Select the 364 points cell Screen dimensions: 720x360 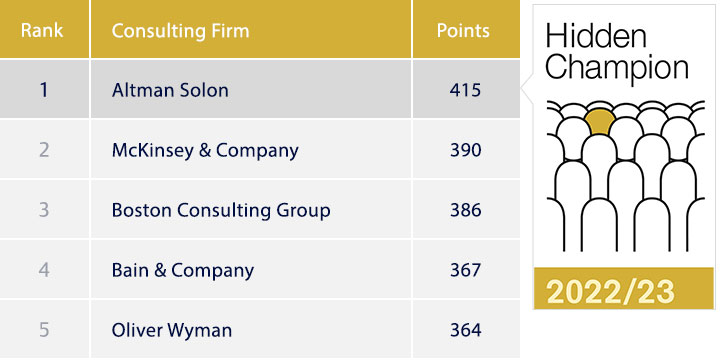click(465, 330)
